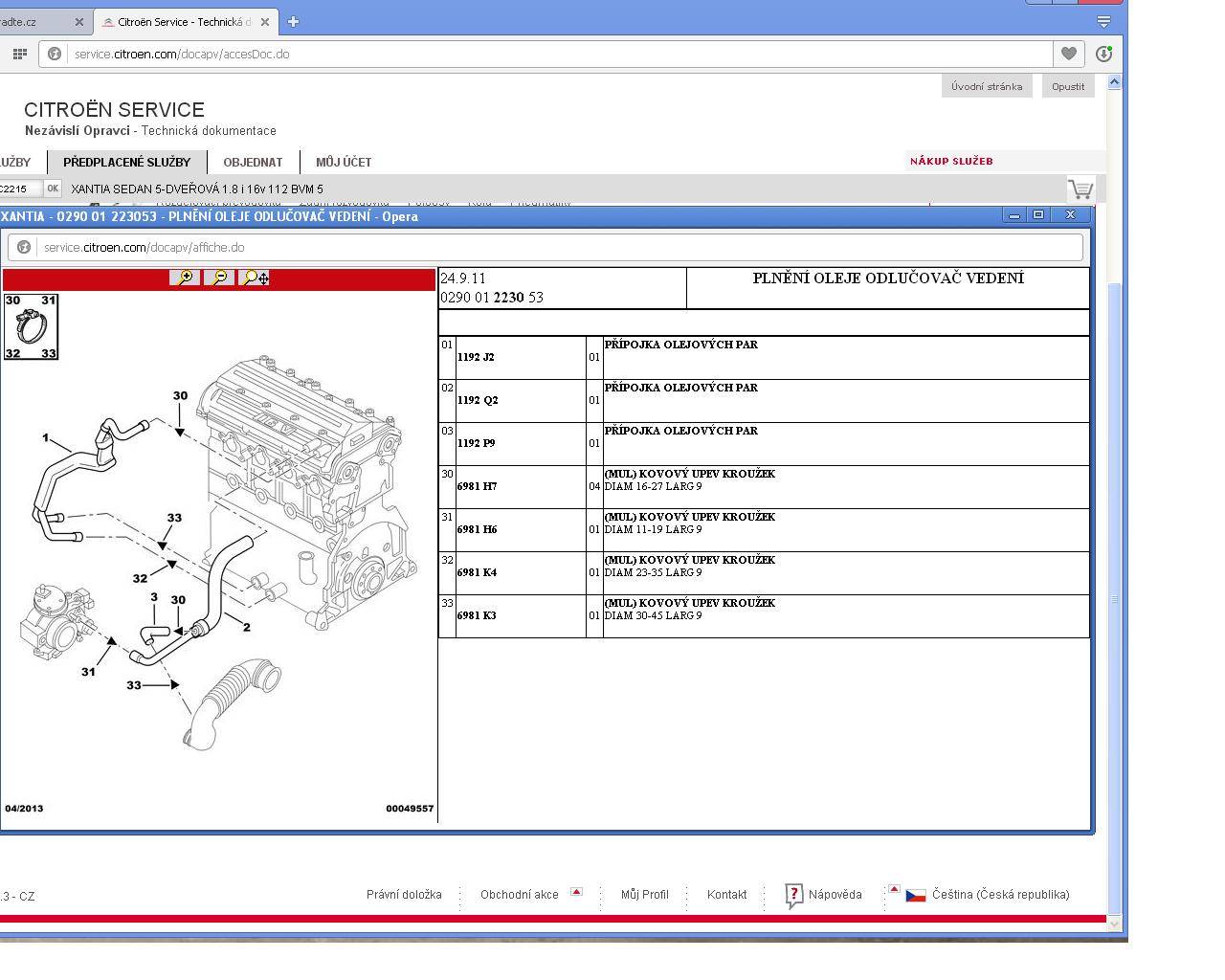
Task: Click the DIAM 23-35 LARG 9 description
Action: pyautogui.click(x=653, y=572)
